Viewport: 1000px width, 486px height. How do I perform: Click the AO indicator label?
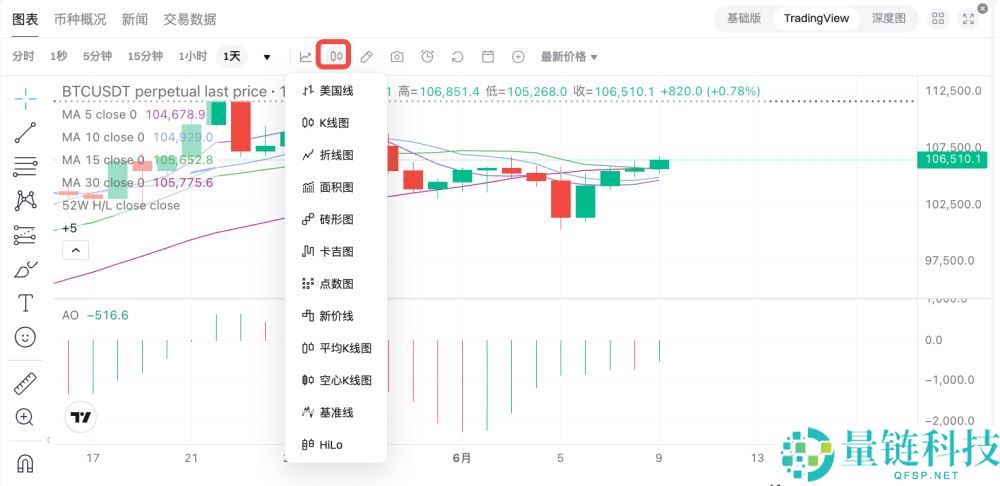pyautogui.click(x=70, y=315)
